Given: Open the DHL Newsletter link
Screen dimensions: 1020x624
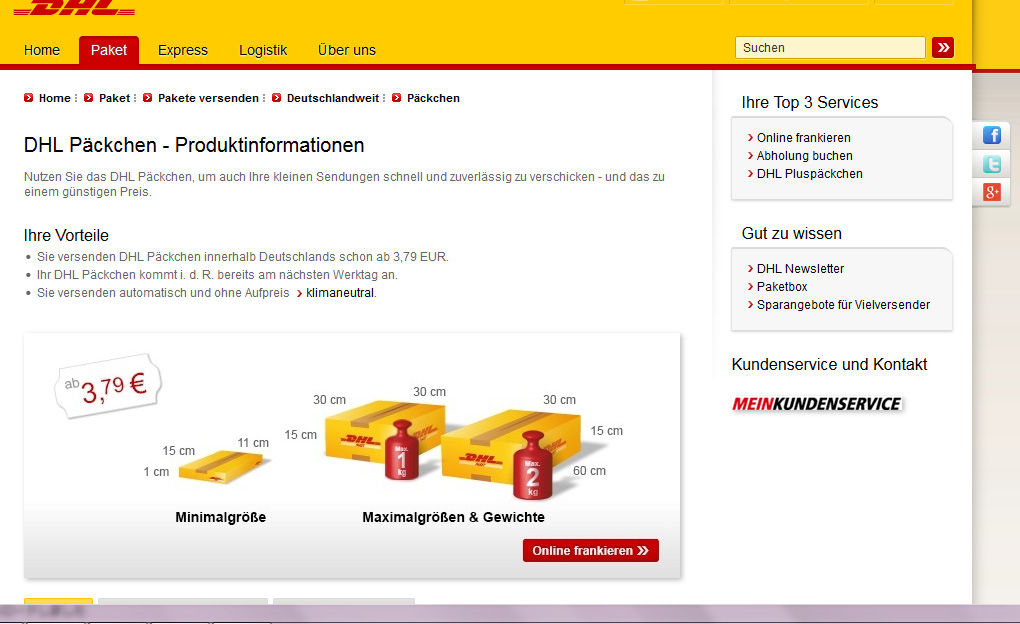Looking at the screenshot, I should coord(800,269).
